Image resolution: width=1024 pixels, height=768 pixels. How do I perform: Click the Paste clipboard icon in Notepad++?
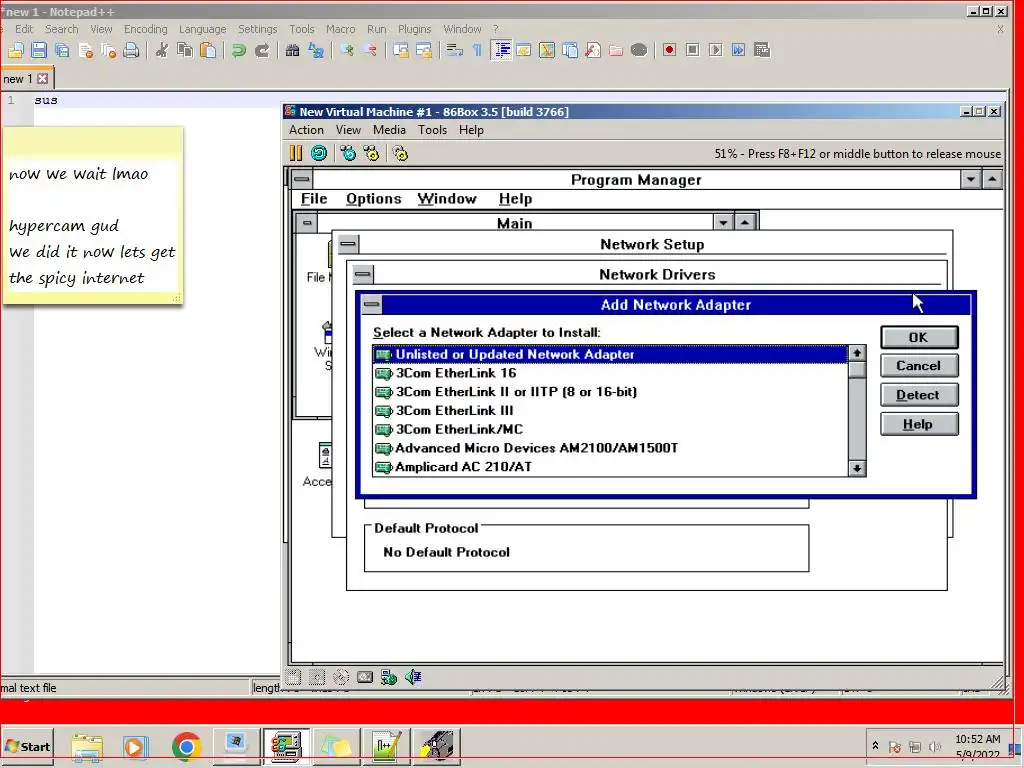pos(208,50)
